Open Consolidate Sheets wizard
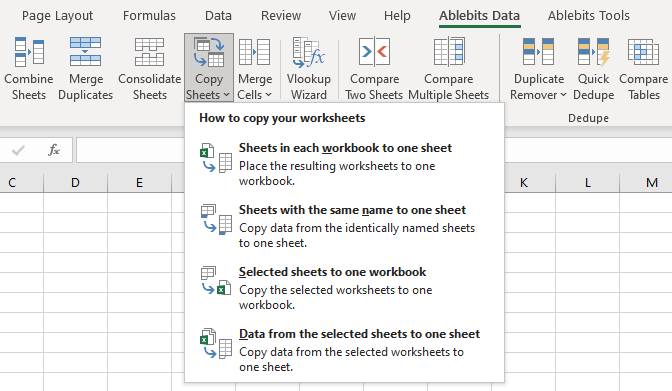672x391 pixels. (x=150, y=68)
